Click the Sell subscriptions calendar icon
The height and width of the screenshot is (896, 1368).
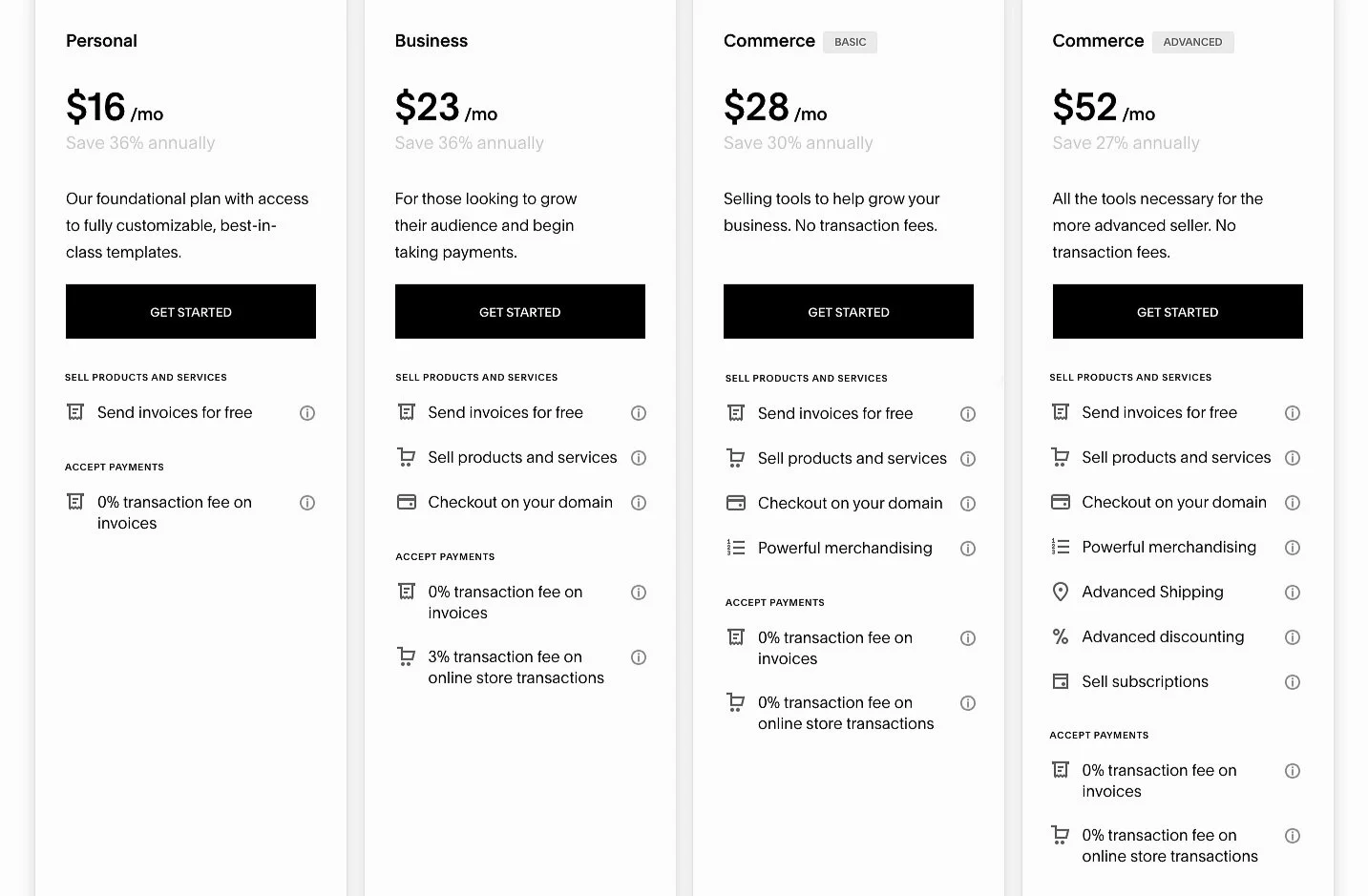1060,681
